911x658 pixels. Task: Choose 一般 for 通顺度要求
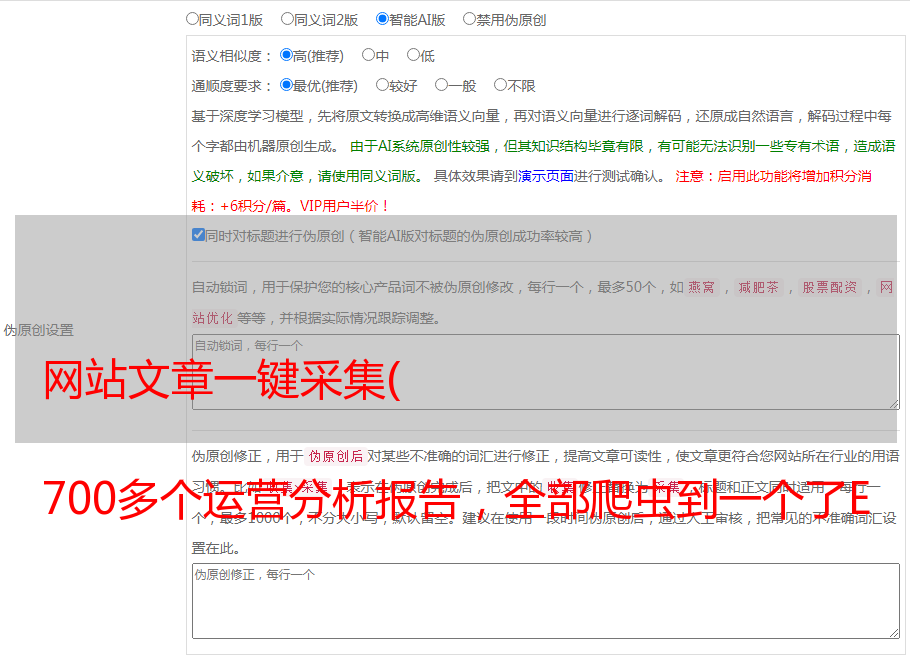[441, 85]
